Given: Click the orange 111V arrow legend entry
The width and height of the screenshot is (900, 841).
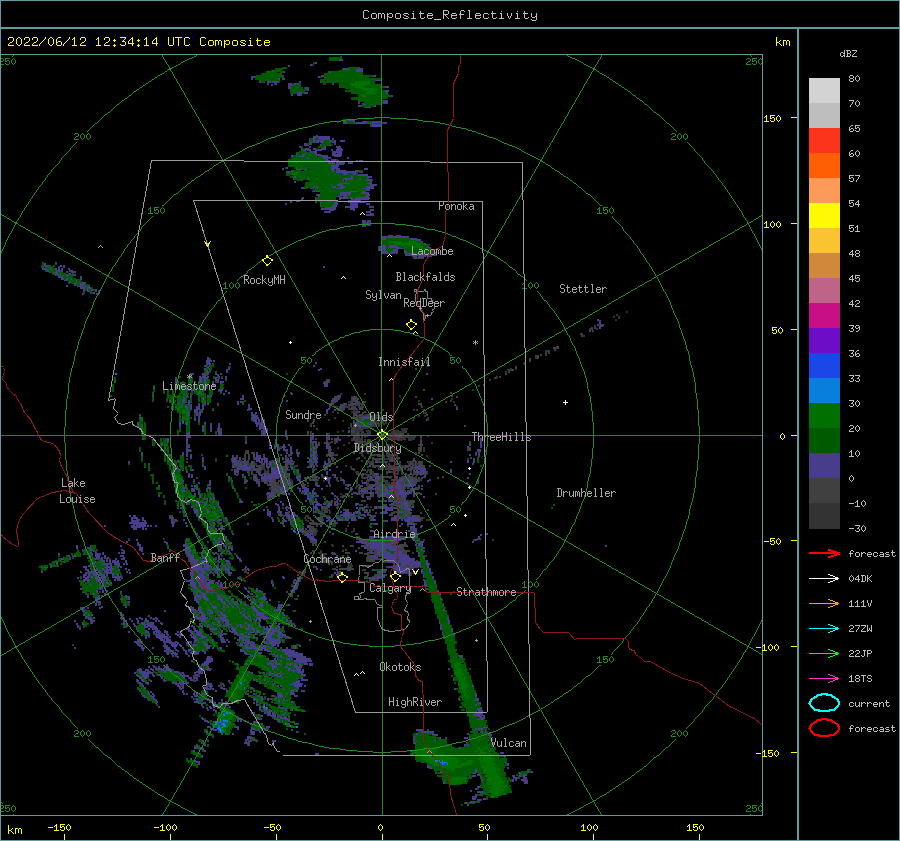Looking at the screenshot, I should coord(824,603).
